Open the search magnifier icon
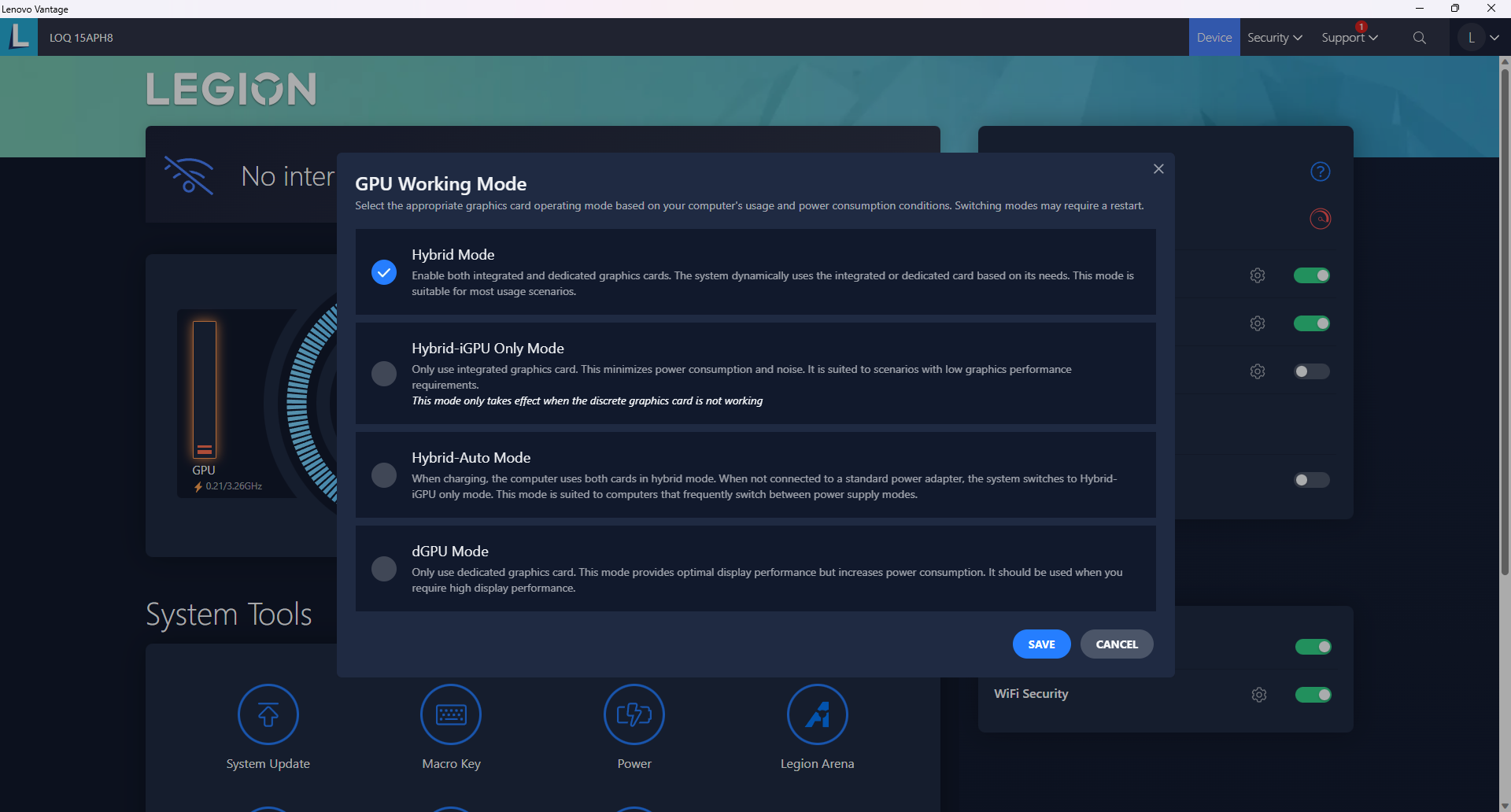Viewport: 1511px width, 812px height. [x=1419, y=38]
